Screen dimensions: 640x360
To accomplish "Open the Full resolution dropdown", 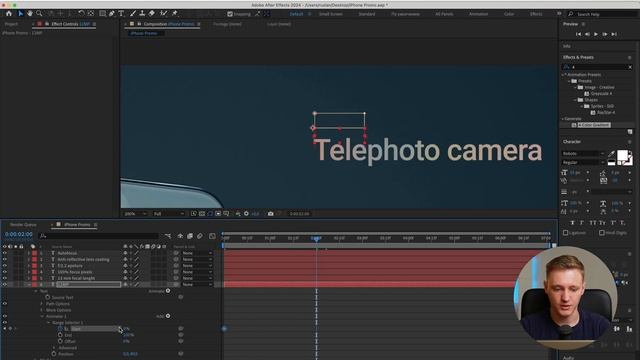I will [x=169, y=213].
